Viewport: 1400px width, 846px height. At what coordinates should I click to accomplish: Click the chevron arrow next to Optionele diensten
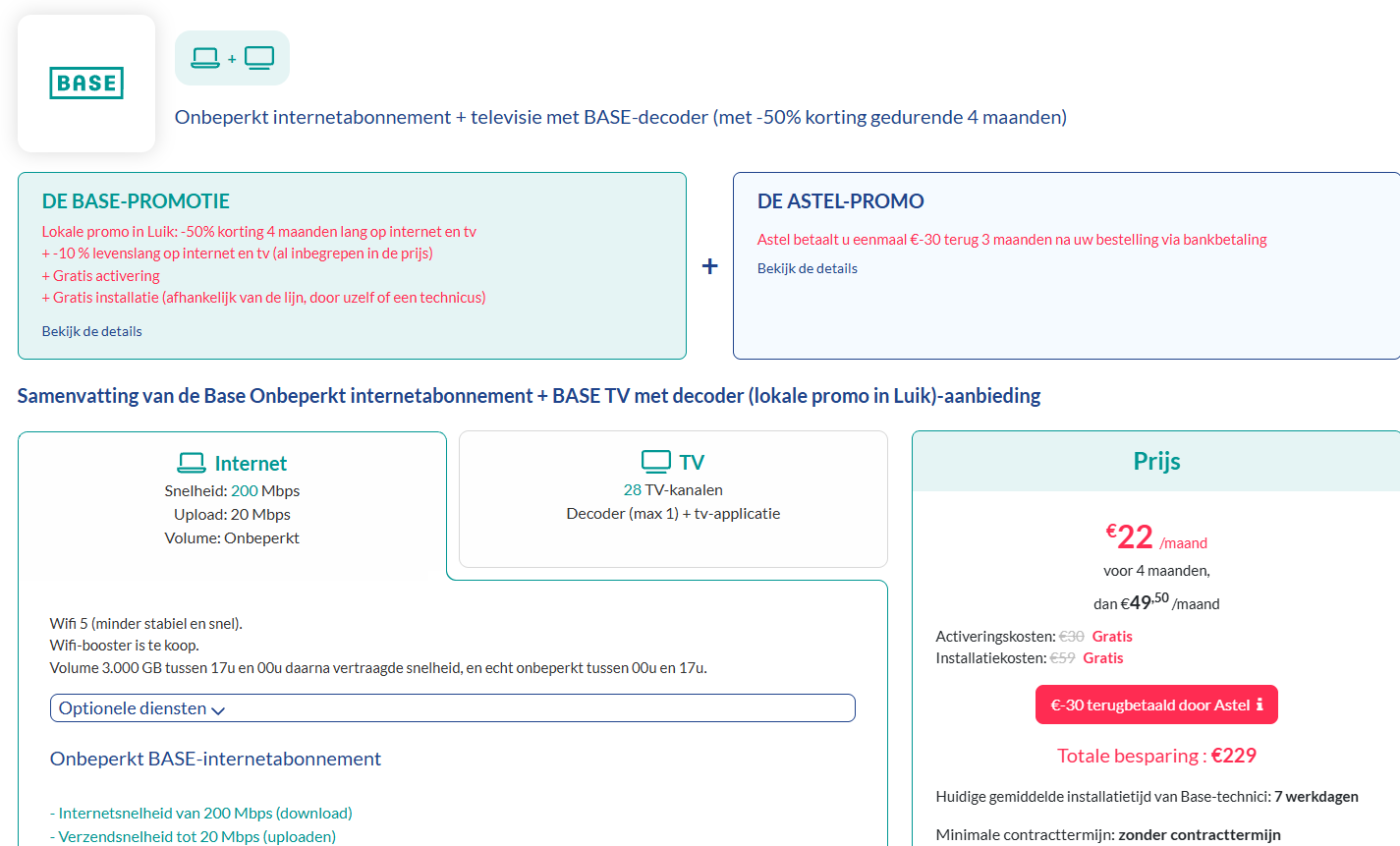(218, 710)
